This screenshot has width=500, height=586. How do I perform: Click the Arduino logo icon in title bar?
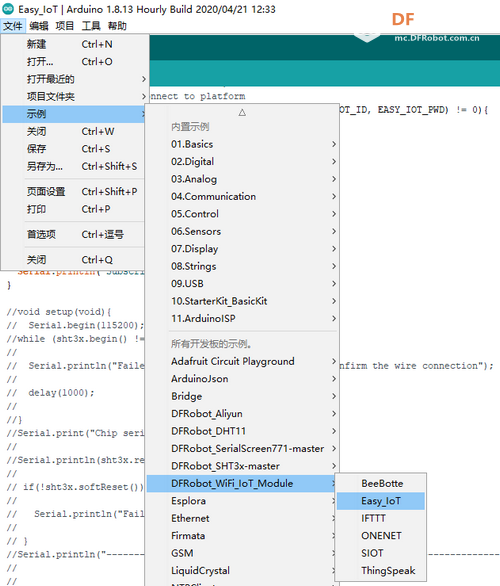(7, 9)
